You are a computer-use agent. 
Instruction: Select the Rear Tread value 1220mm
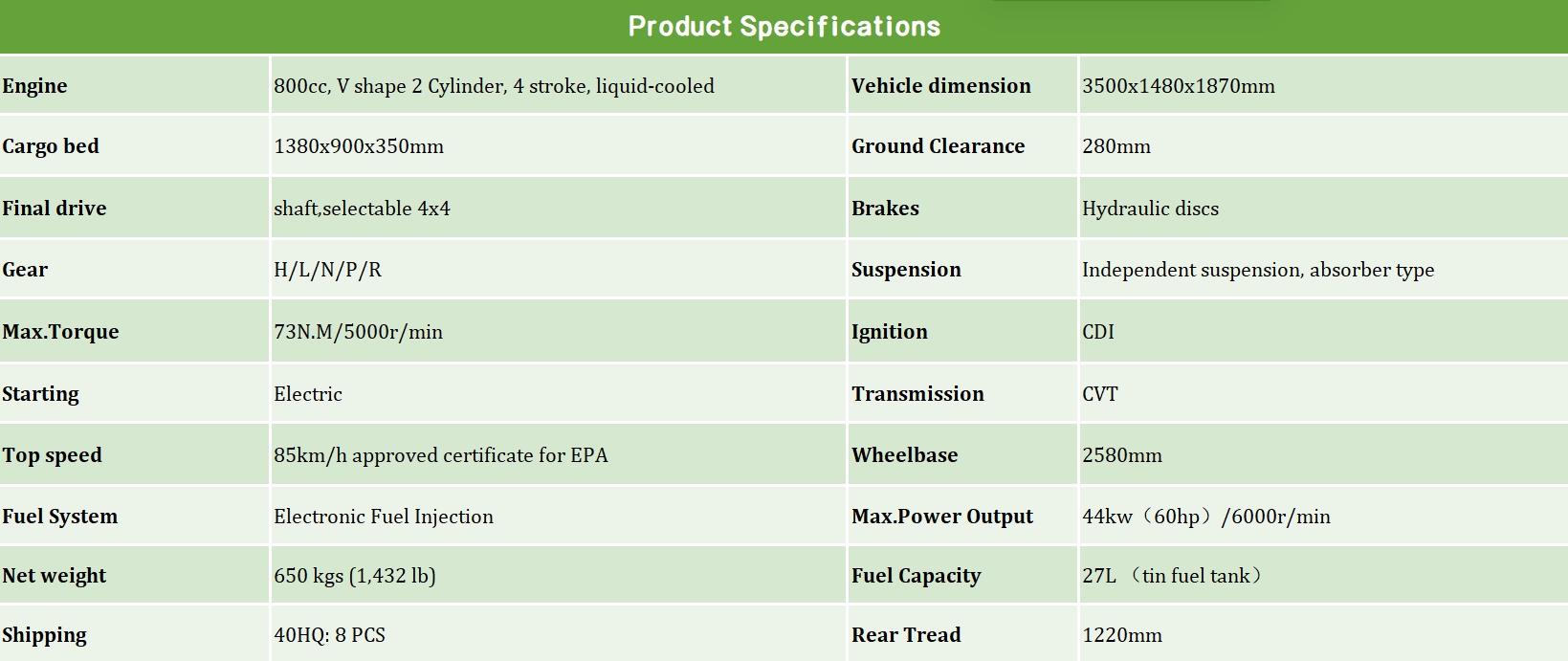click(1122, 635)
